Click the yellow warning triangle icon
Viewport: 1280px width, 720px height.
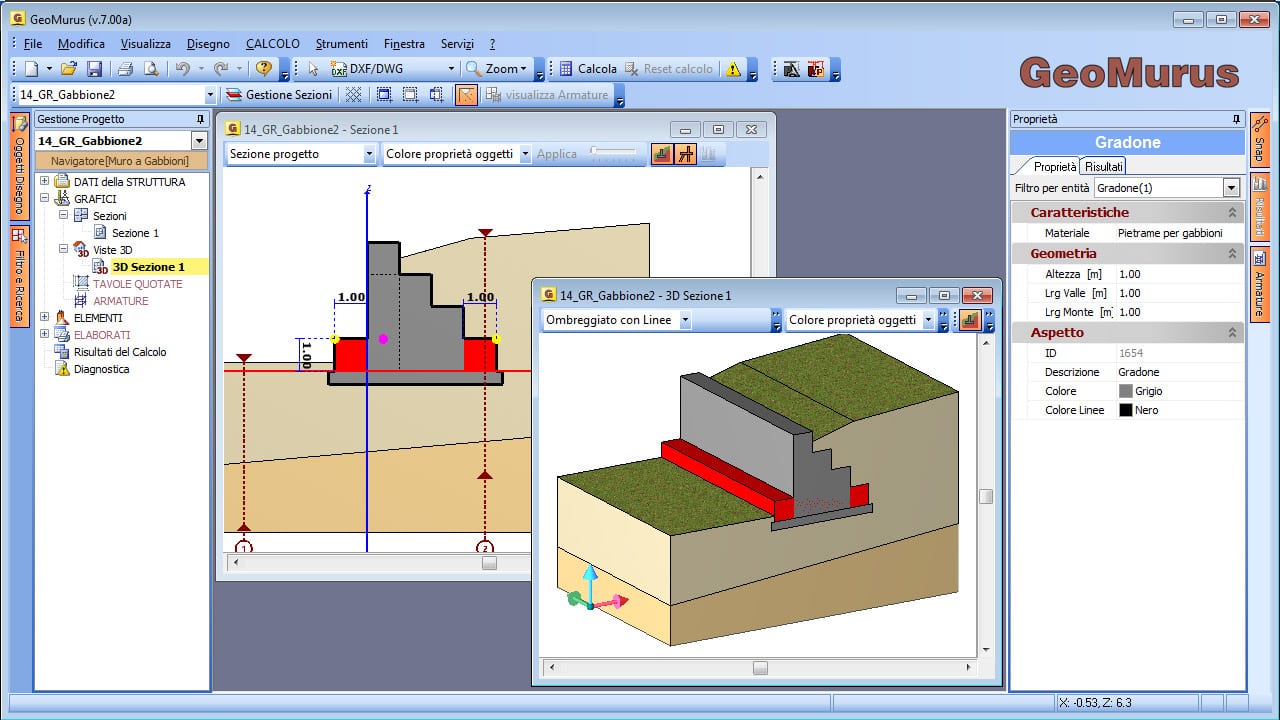pos(734,69)
